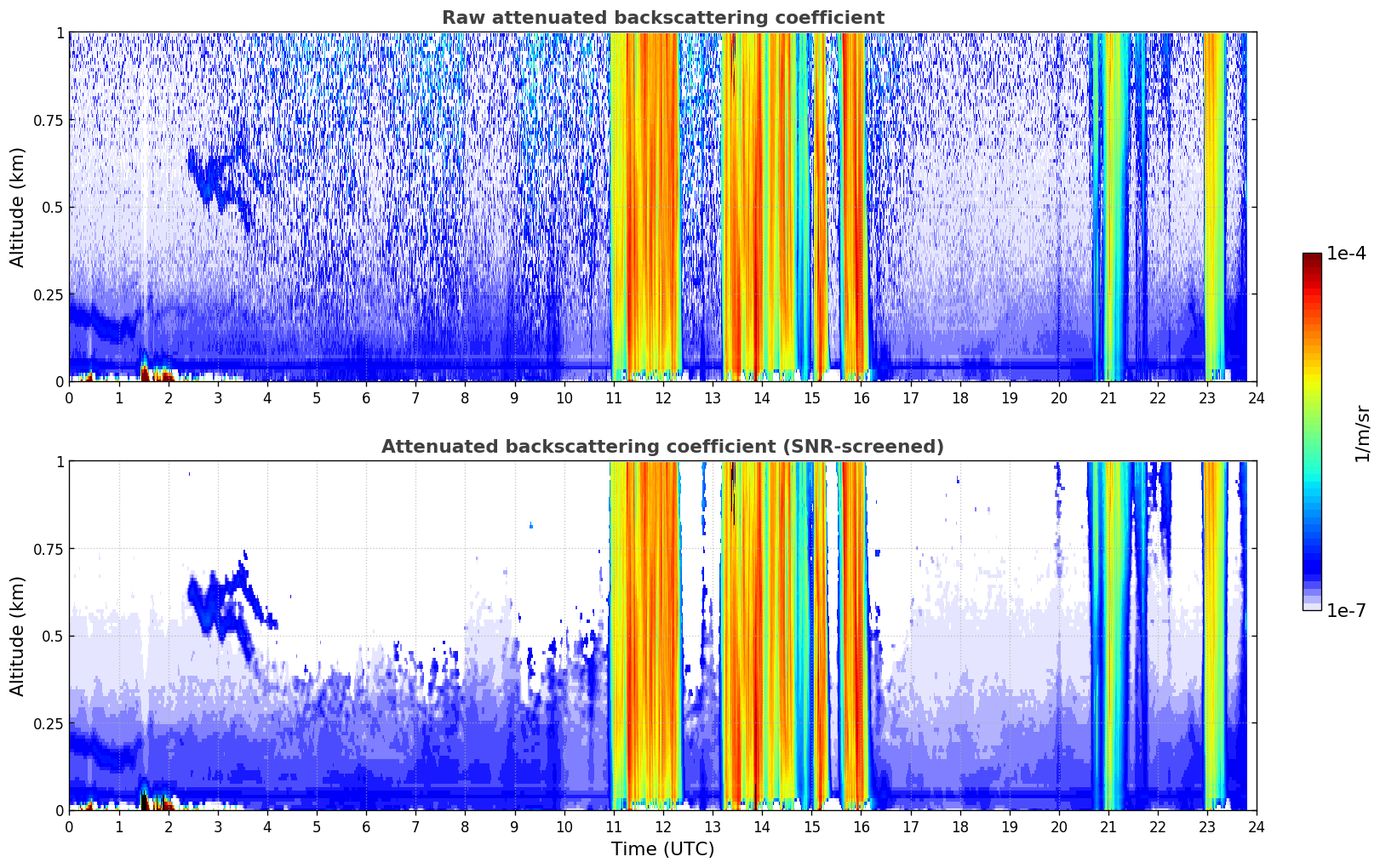Click the '24' hour tick under raw plot
1380x868 pixels.
[1257, 397]
